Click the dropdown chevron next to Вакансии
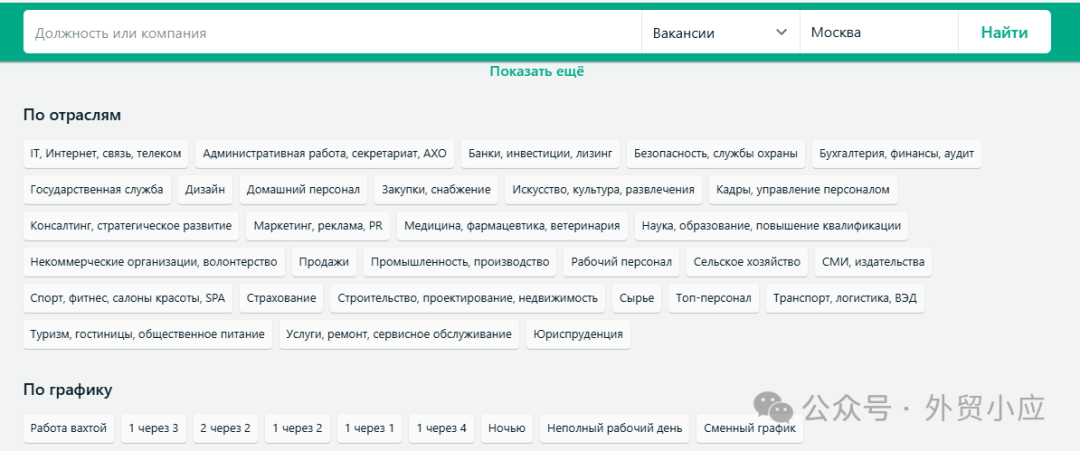Image resolution: width=1080 pixels, height=451 pixels. pos(781,32)
